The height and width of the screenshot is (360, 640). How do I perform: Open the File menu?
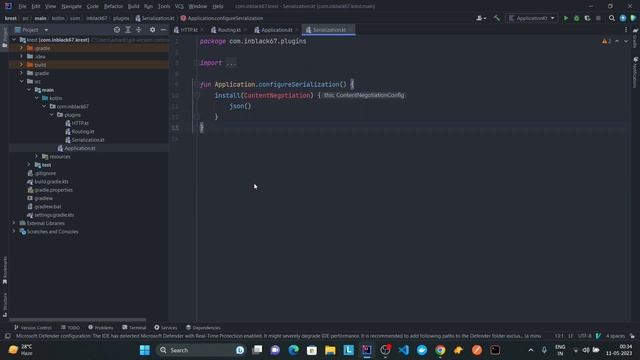[x=22, y=6]
